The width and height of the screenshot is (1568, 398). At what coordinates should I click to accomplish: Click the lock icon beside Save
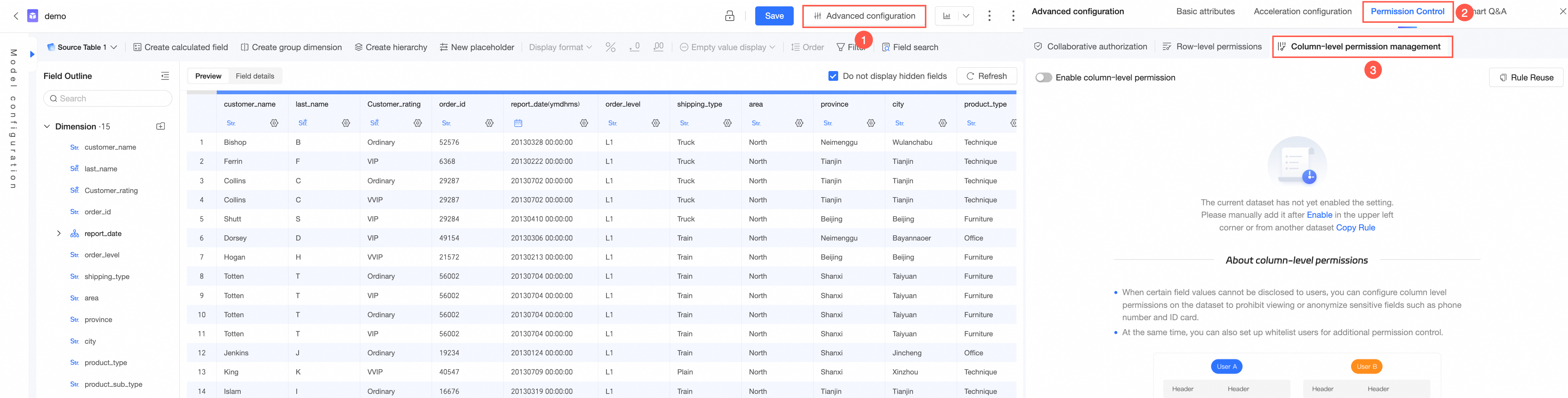[729, 16]
